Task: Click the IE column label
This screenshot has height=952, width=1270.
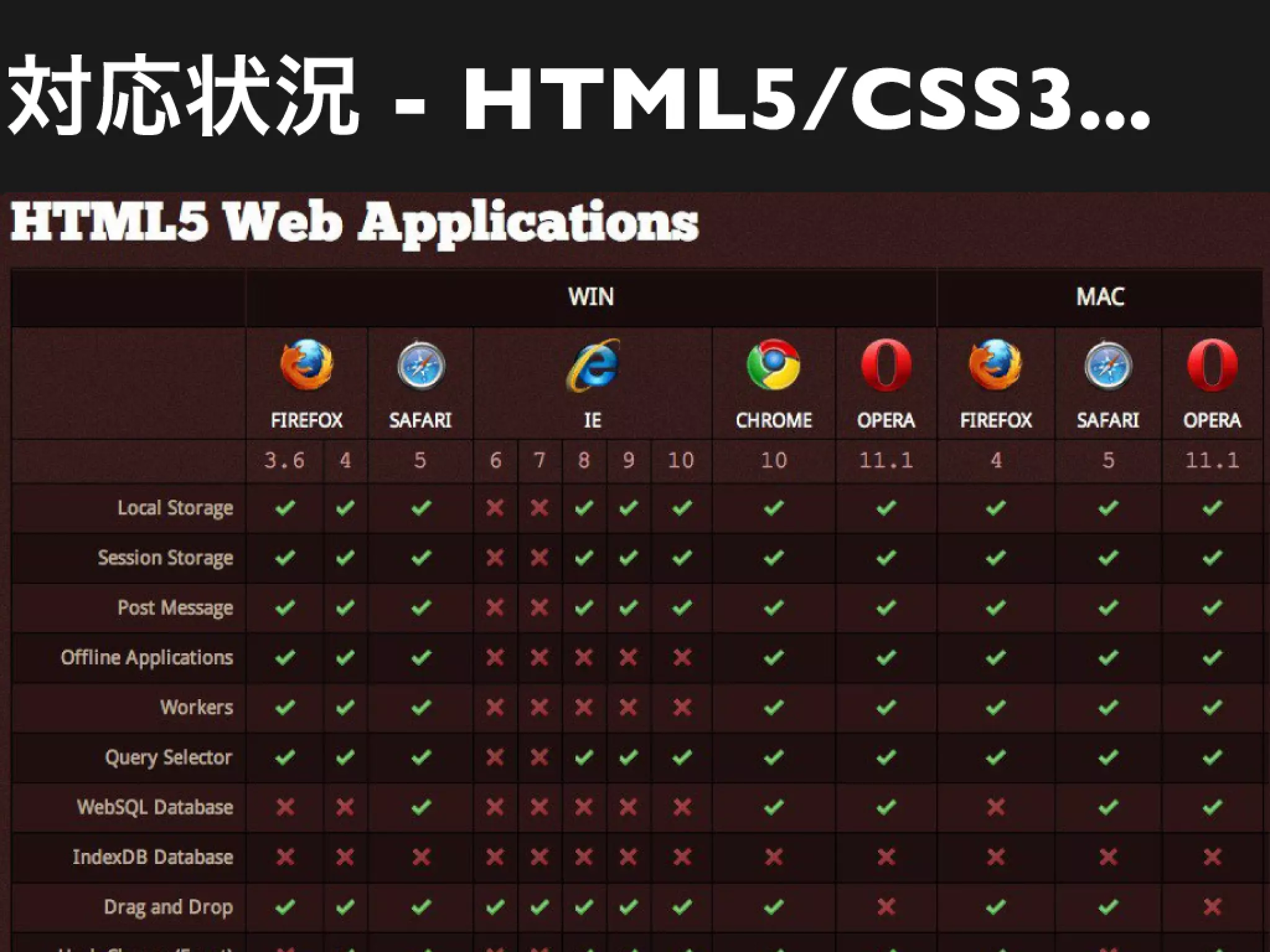Action: tap(593, 420)
